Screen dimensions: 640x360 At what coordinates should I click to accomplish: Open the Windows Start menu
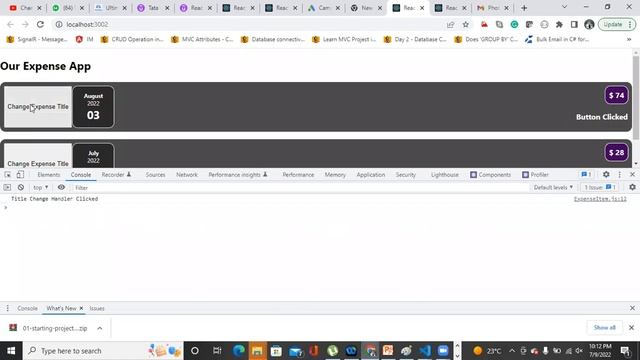point(11,351)
